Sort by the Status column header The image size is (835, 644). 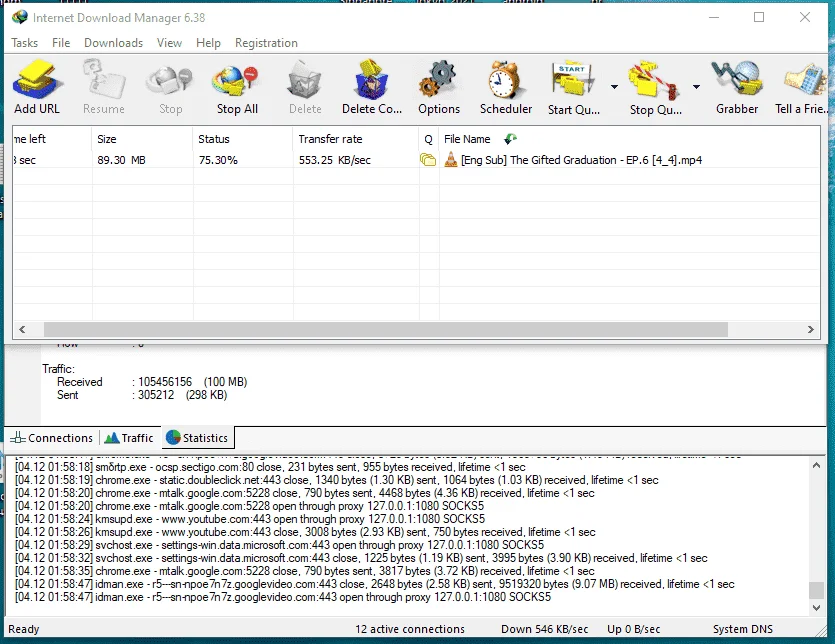242,139
